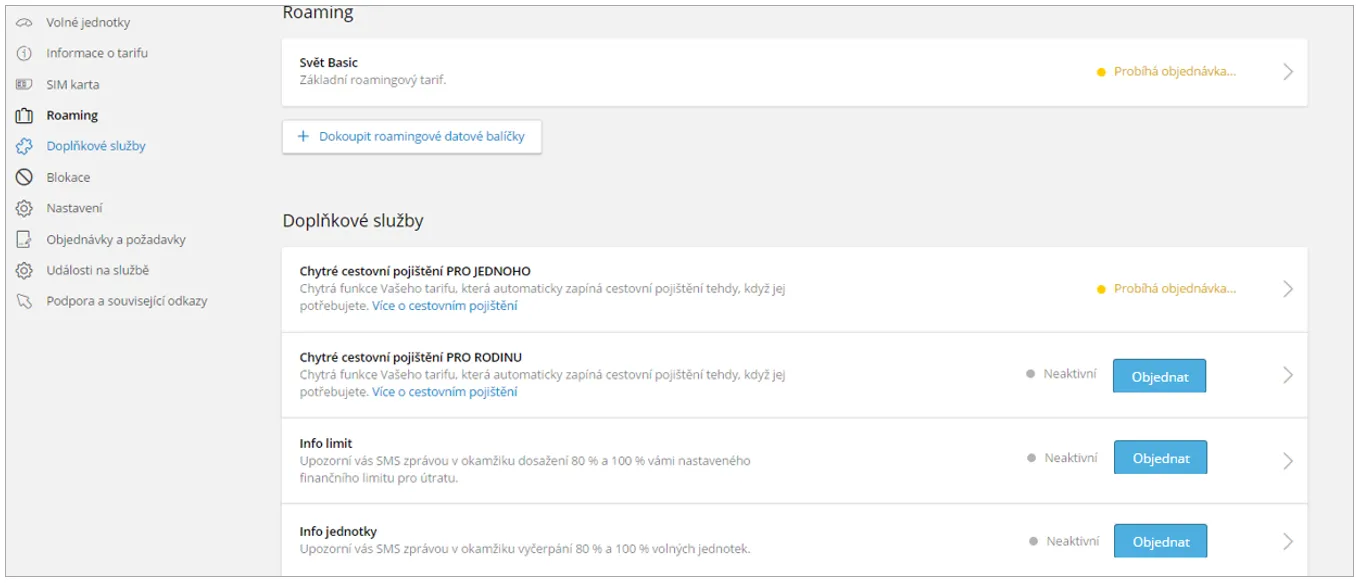Image resolution: width=1360 pixels, height=583 pixels.
Task: Expand the Info limit row chevron
Action: coord(1288,461)
